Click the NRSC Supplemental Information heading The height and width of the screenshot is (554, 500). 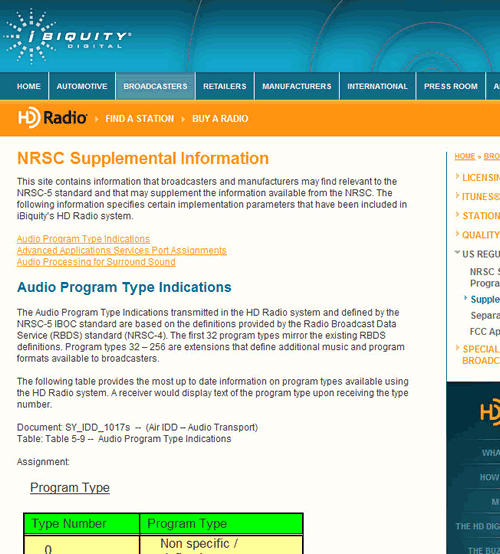click(x=143, y=158)
